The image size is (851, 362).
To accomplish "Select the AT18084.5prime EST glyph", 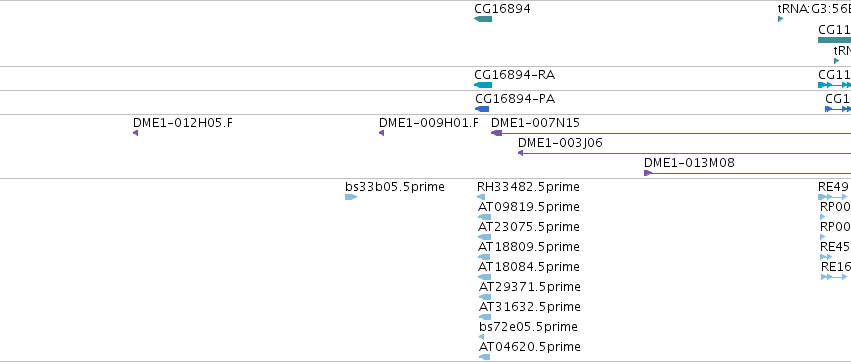I will 485,277.
